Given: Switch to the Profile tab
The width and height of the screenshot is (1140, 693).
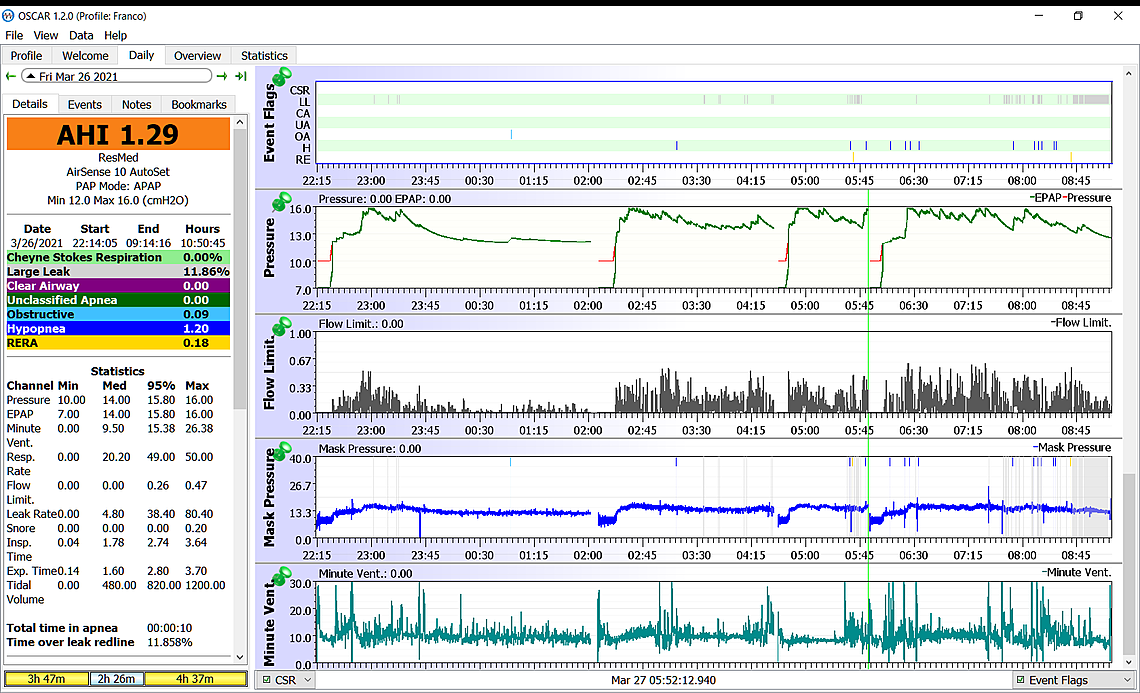Looking at the screenshot, I should [x=26, y=56].
